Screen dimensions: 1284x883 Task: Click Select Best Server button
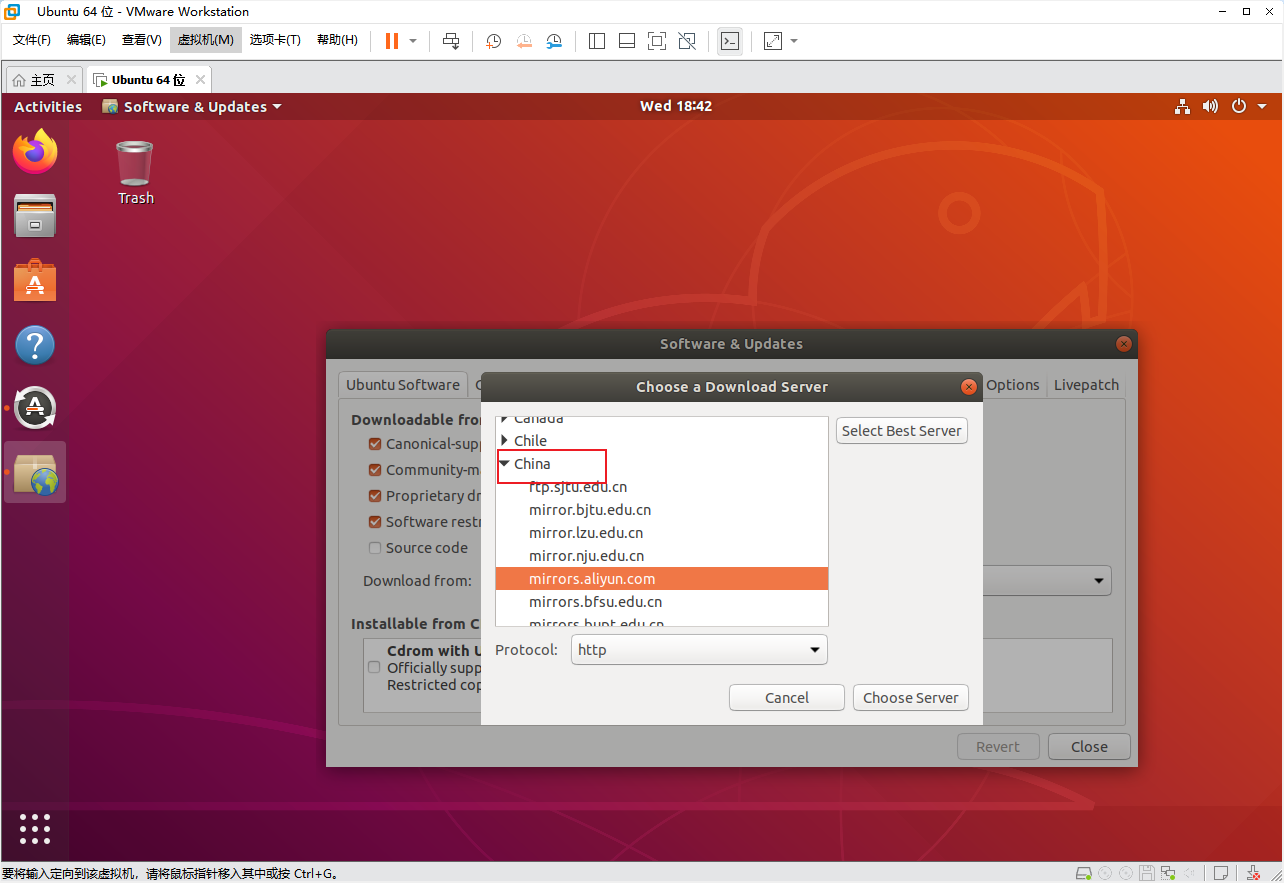point(902,431)
